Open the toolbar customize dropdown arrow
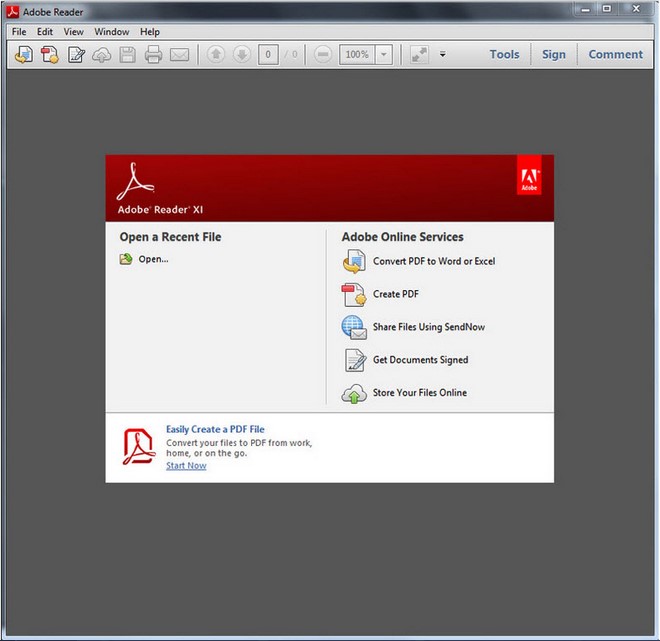The height and width of the screenshot is (641, 660). [443, 54]
